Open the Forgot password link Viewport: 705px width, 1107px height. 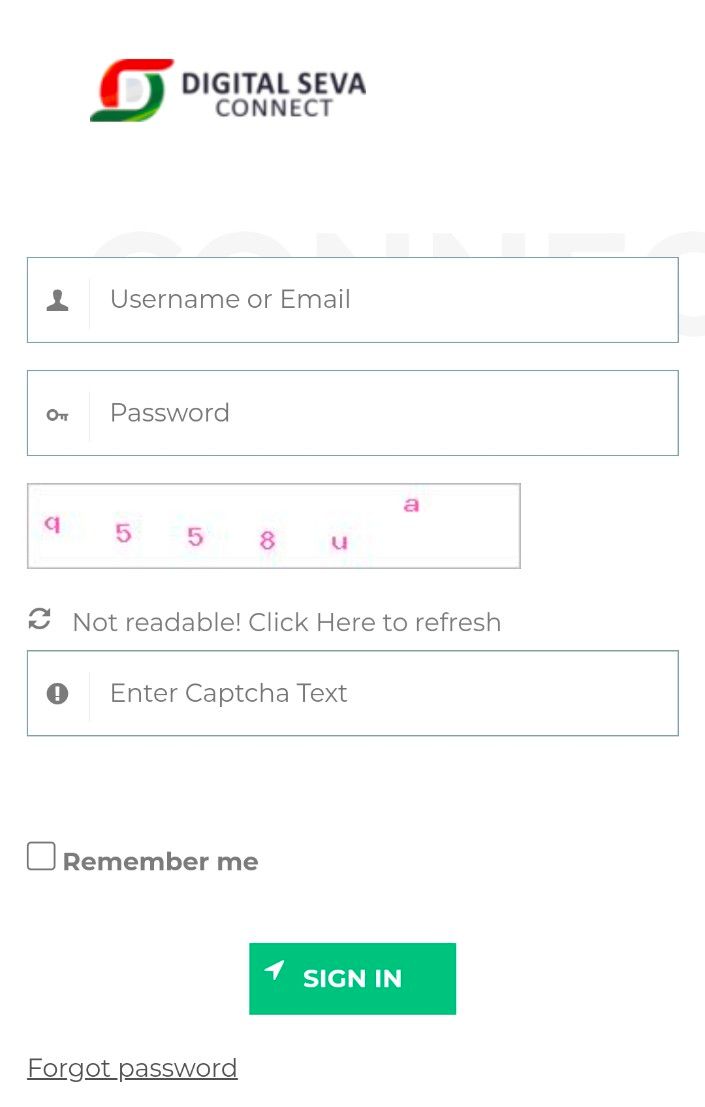(x=132, y=1068)
